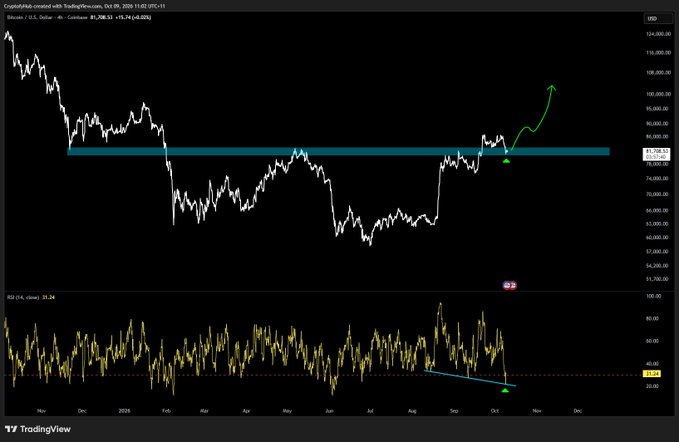This screenshot has width=679, height=442.
Task: Click the 2026 year label on time axis
Action: tap(124, 411)
